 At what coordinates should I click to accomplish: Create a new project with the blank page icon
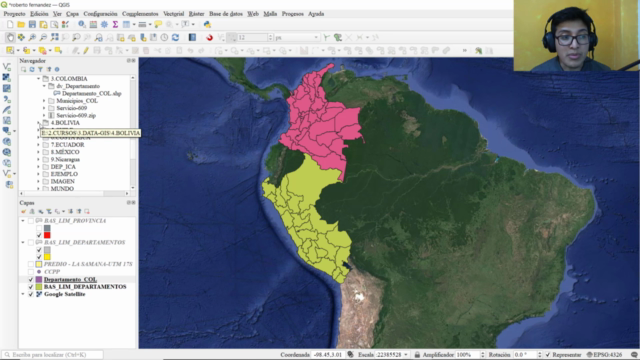[x=10, y=25]
